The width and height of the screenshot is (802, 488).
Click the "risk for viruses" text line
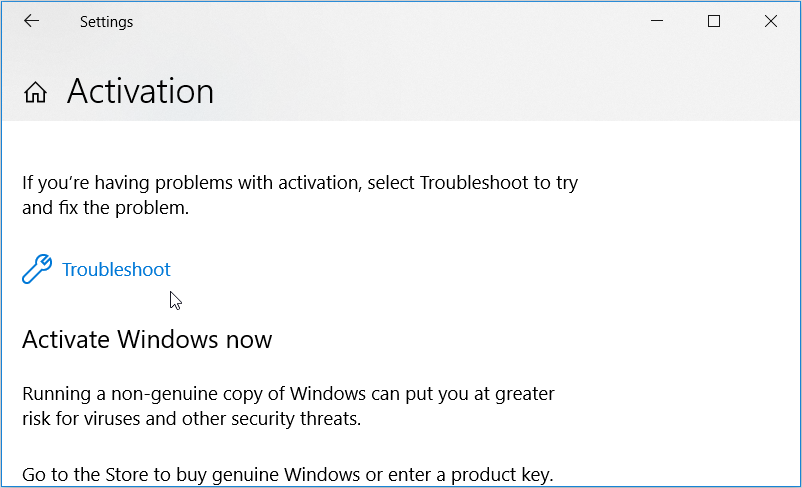pyautogui.click(x=191, y=419)
